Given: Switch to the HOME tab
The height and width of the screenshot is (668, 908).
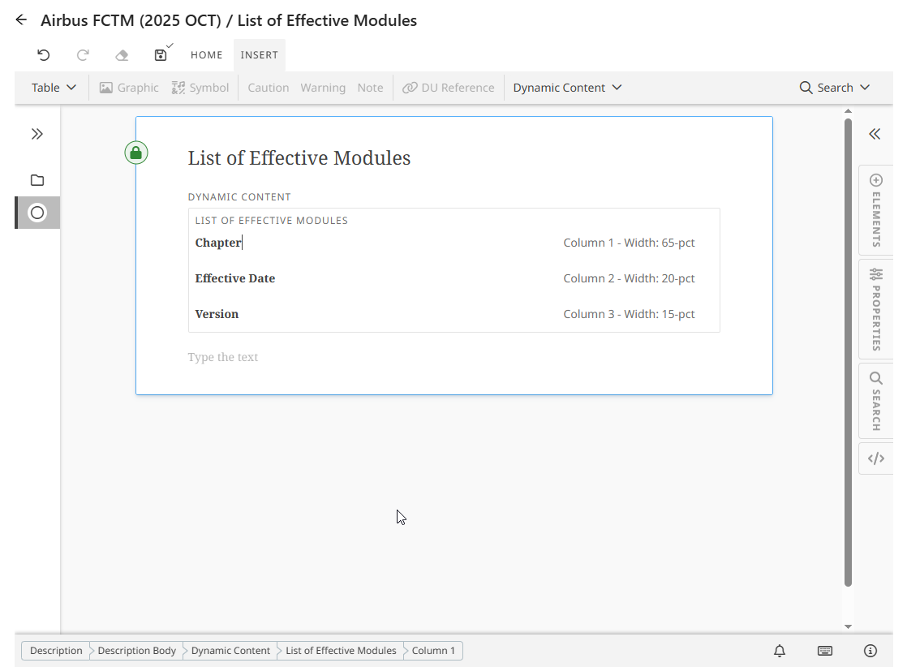Looking at the screenshot, I should click(x=207, y=55).
